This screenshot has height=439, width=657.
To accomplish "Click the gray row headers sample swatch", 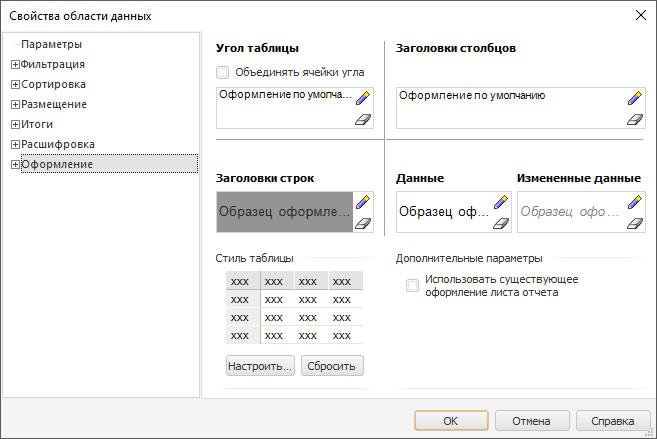I will [x=284, y=212].
